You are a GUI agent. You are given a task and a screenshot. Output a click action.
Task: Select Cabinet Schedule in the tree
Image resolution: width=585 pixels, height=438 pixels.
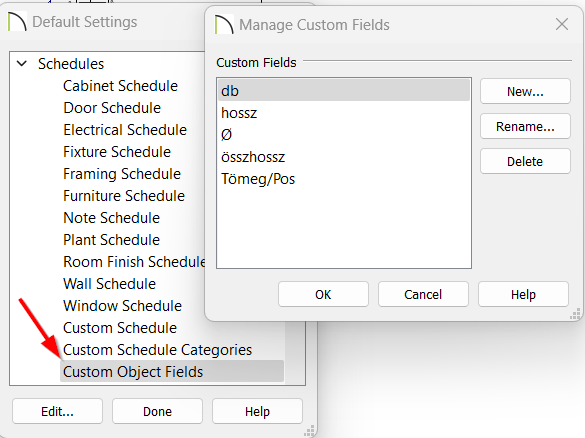[x=120, y=86]
